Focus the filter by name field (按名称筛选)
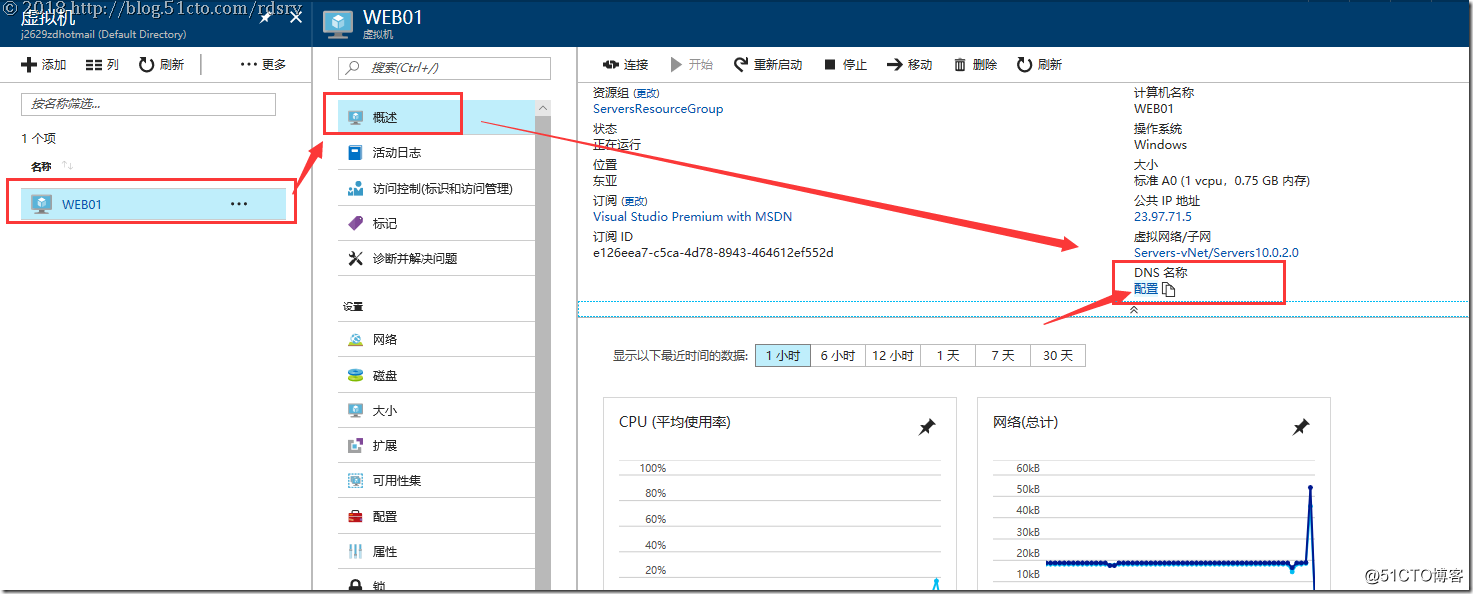Viewport: 1473px width, 594px height. [148, 104]
